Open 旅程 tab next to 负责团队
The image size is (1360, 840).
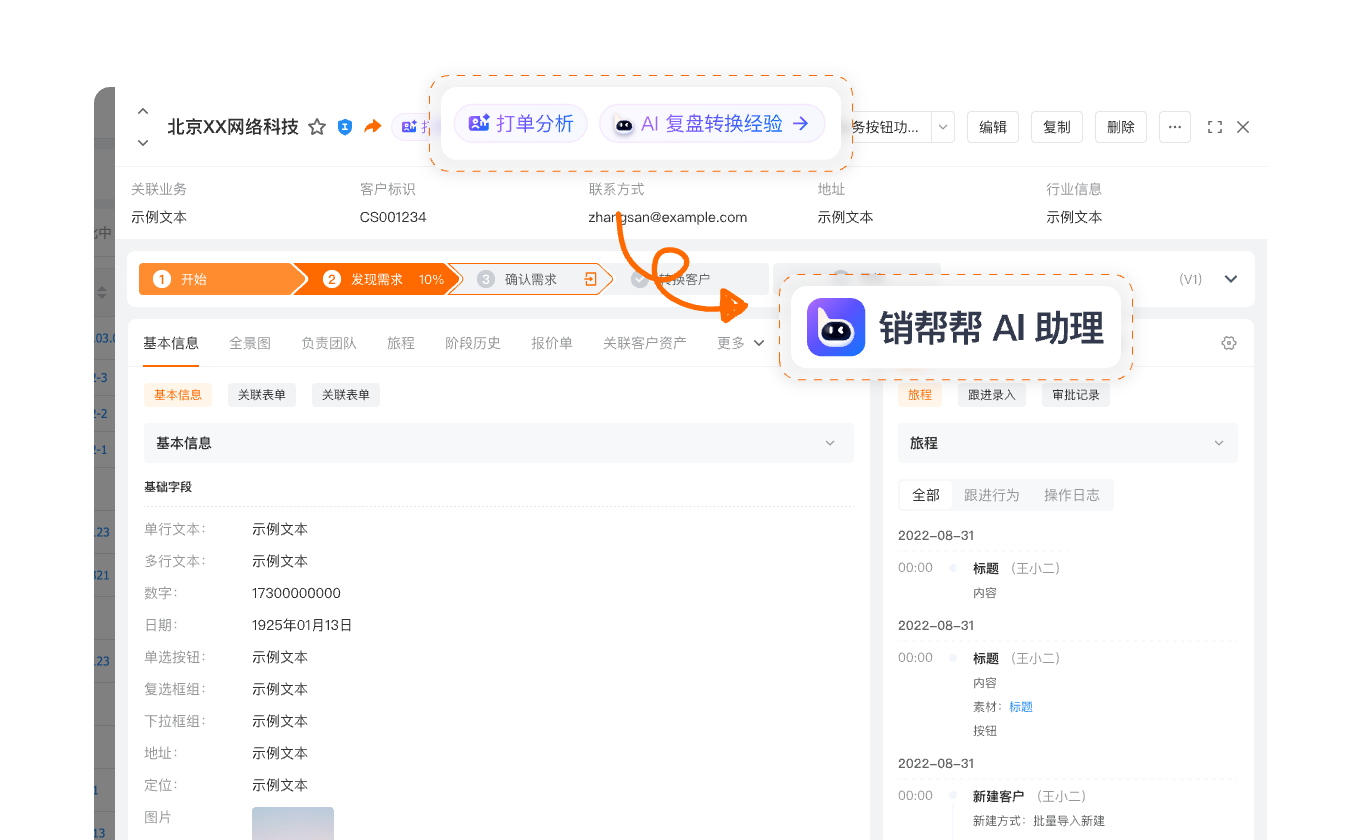click(401, 343)
